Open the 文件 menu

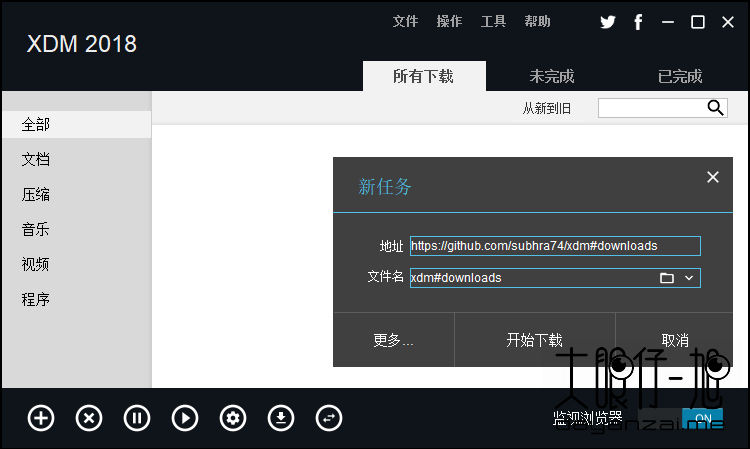coord(406,22)
